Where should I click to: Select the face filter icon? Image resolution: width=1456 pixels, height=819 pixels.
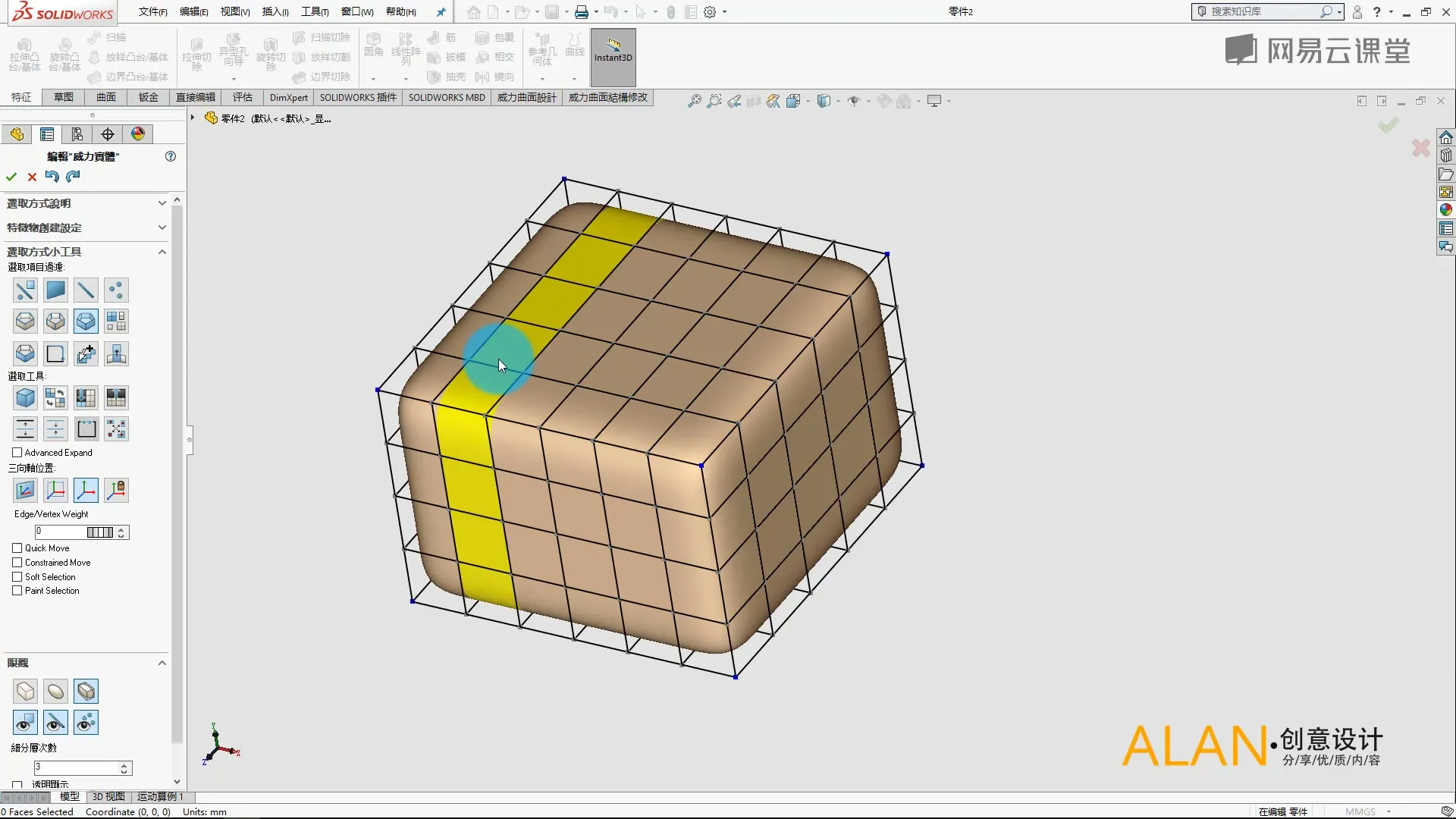55,290
